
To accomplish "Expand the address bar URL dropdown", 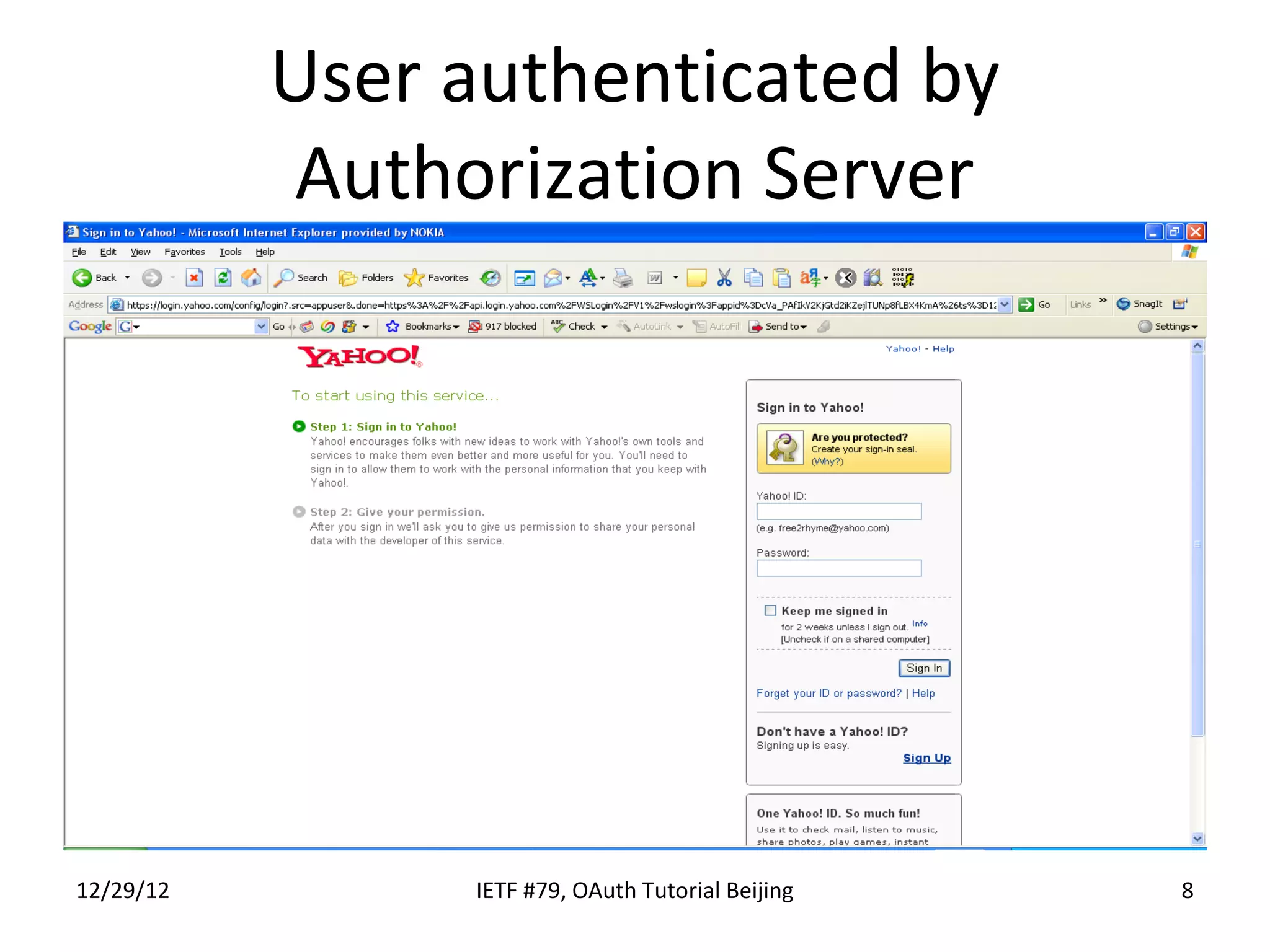I will pos(1005,304).
